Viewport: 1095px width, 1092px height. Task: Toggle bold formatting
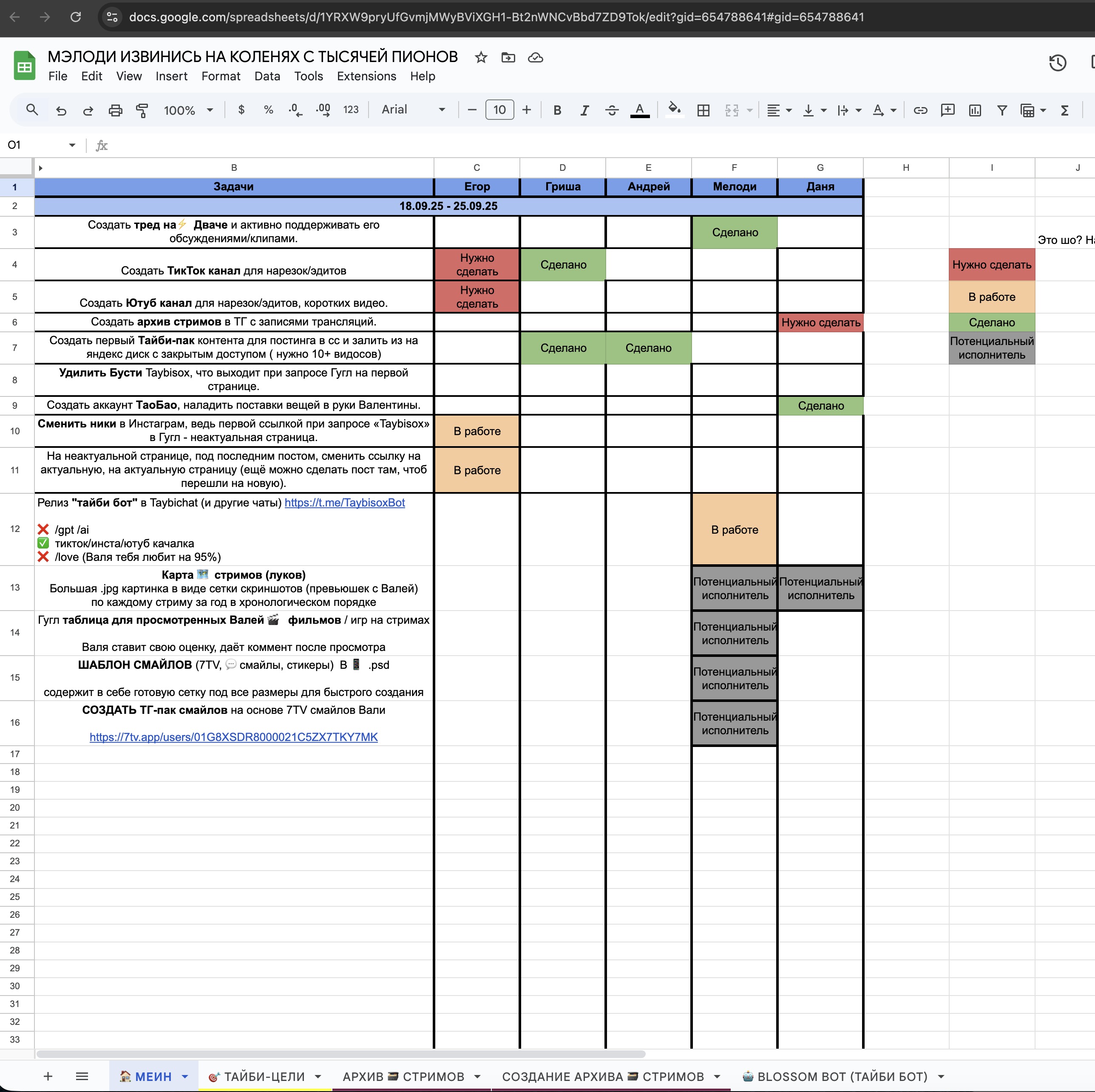point(557,110)
